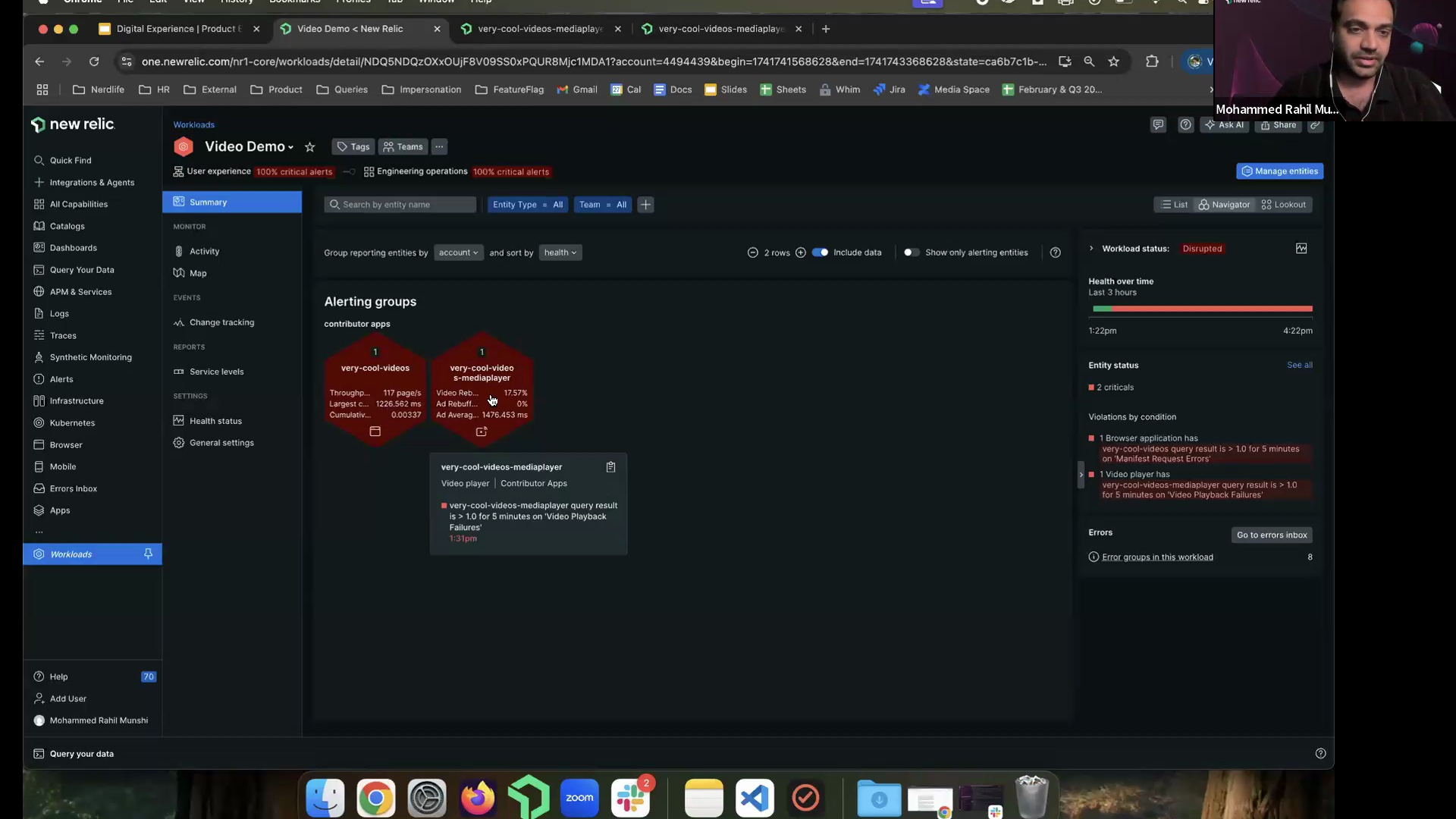Open Video Demo workload name dropdown
1456x819 pixels.
(x=249, y=147)
